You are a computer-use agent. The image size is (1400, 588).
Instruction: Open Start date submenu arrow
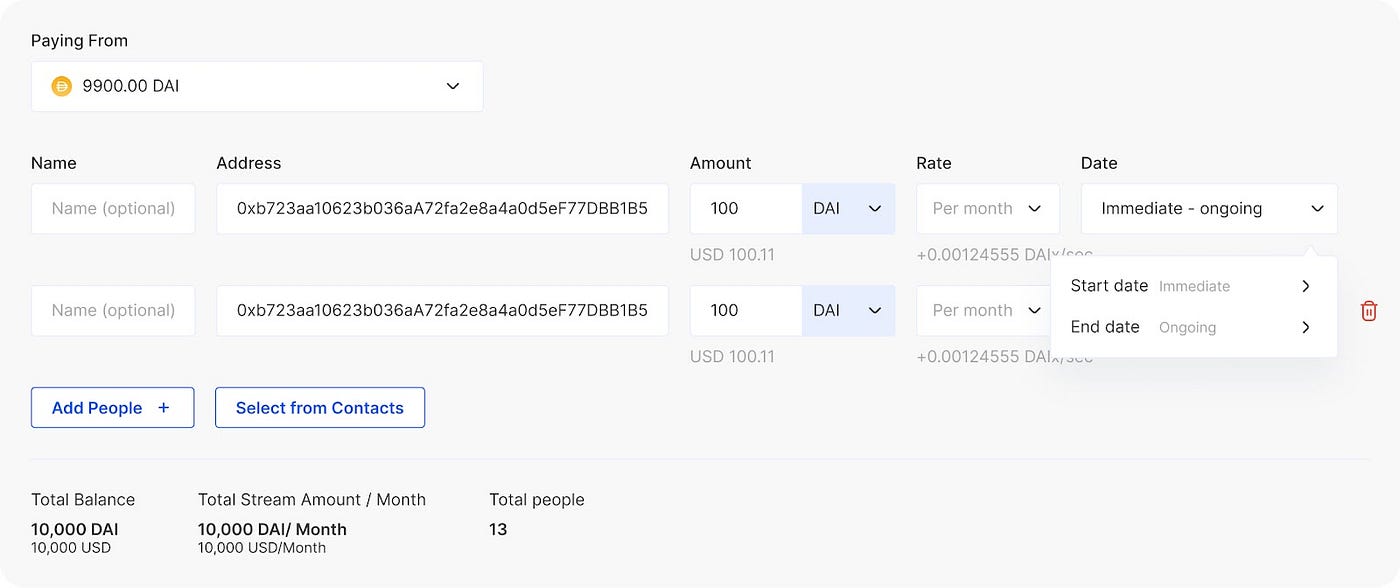1305,286
